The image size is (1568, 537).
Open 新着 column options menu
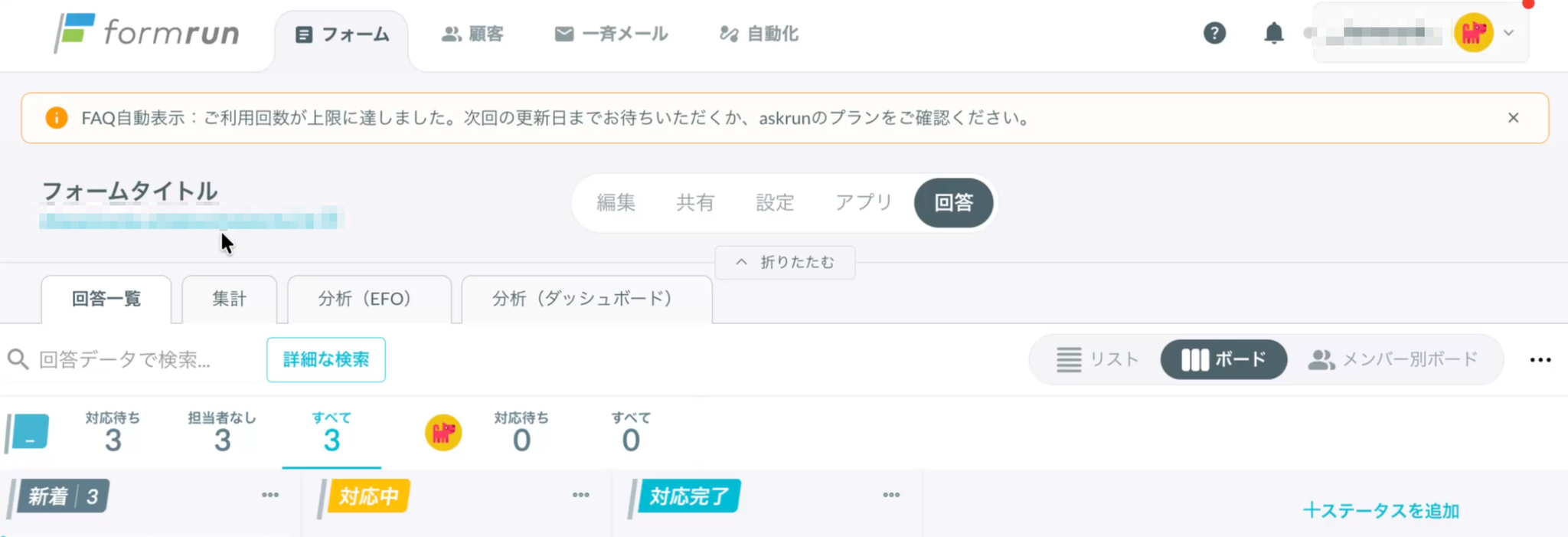tap(270, 495)
